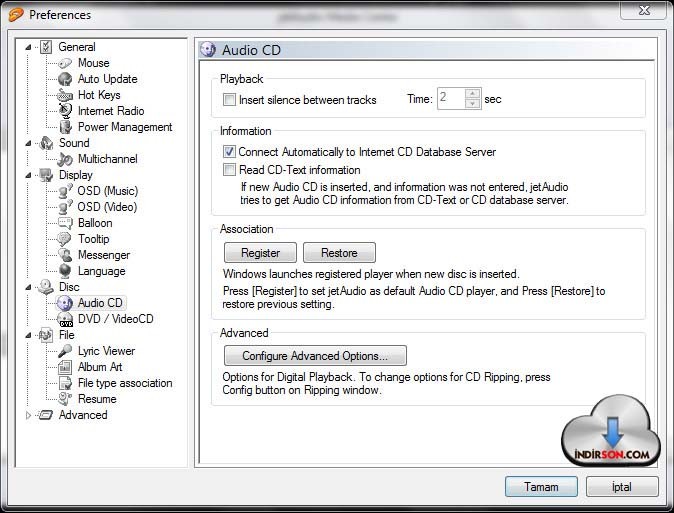Select the Resume settings page
Screen dimensions: 674x513
tap(97, 399)
